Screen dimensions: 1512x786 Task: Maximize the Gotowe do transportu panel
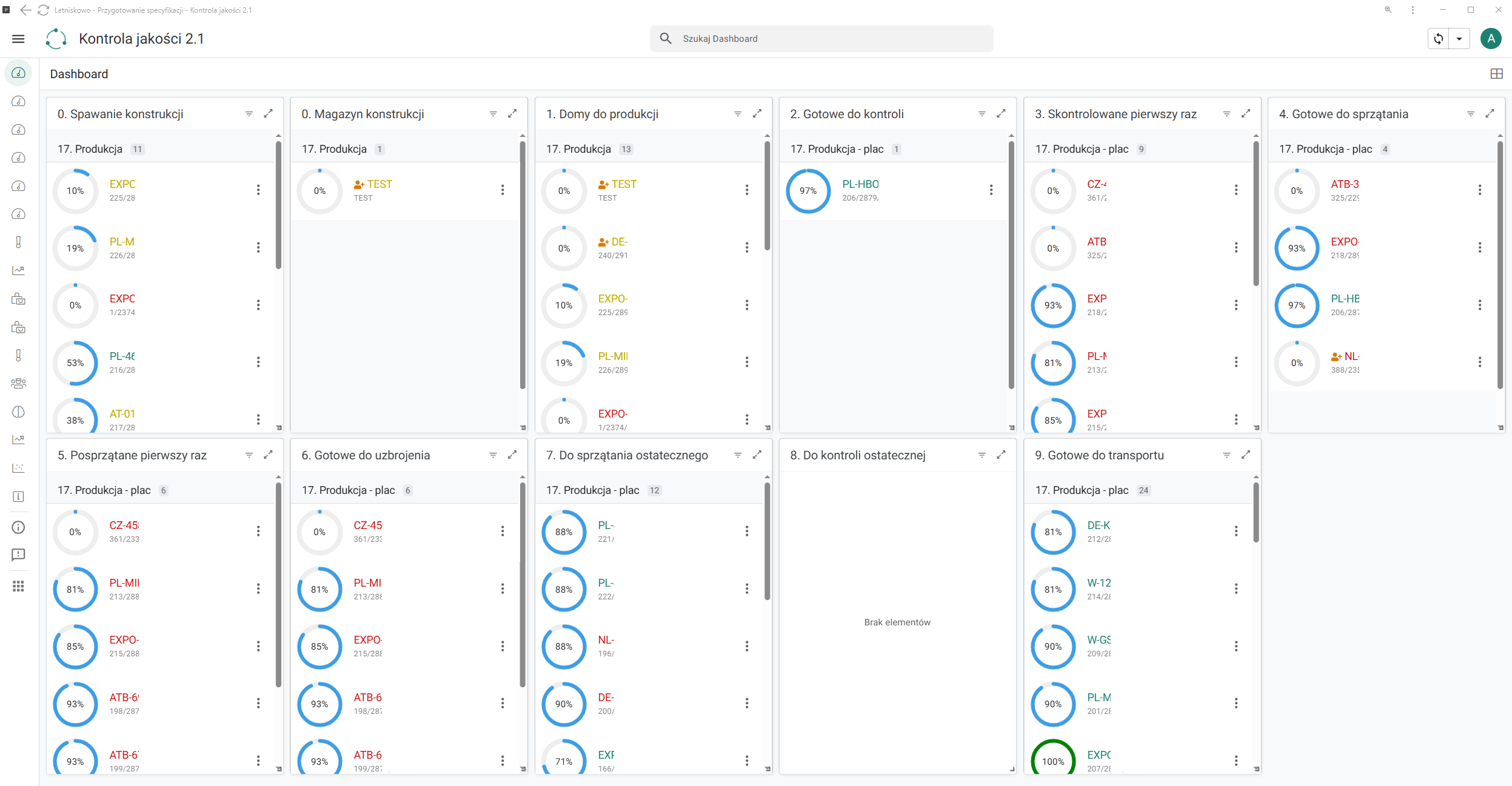(1246, 455)
